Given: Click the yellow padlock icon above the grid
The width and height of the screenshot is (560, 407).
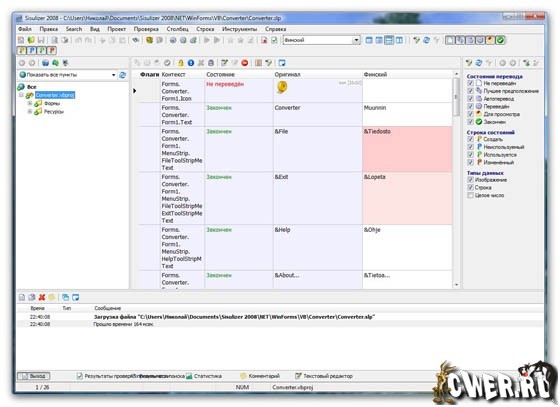Looking at the screenshot, I should point(181,63).
